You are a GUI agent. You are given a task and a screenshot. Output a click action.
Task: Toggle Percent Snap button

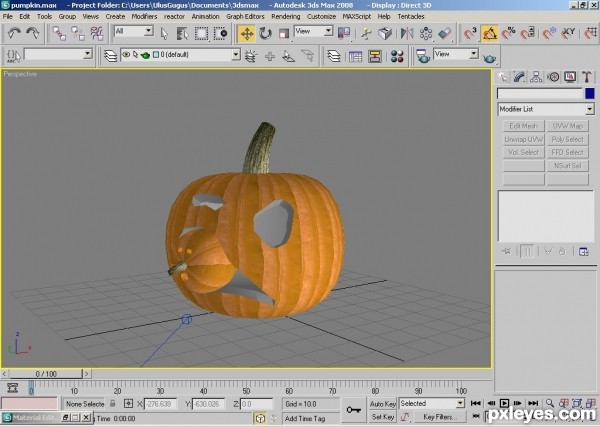pyautogui.click(x=509, y=34)
